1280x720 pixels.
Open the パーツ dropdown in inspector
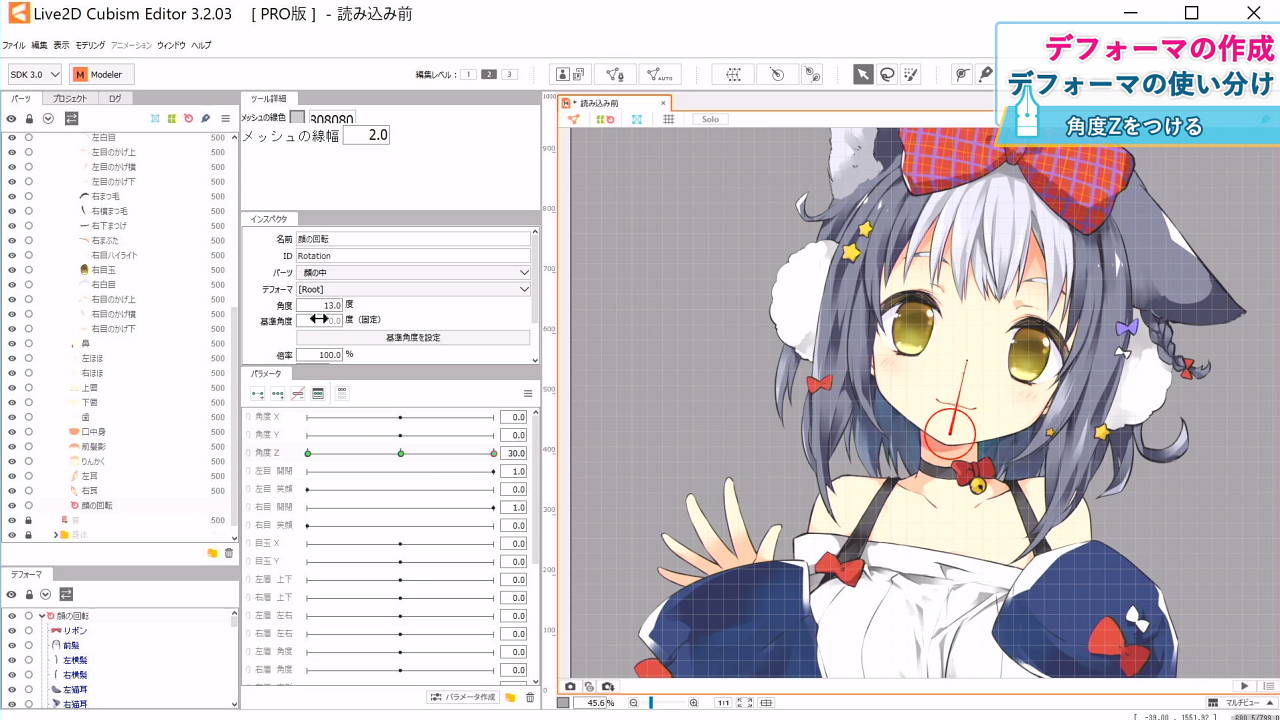coord(414,272)
